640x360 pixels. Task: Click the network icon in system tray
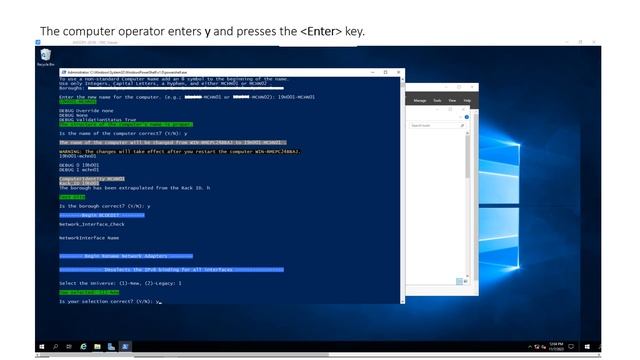click(x=537, y=347)
